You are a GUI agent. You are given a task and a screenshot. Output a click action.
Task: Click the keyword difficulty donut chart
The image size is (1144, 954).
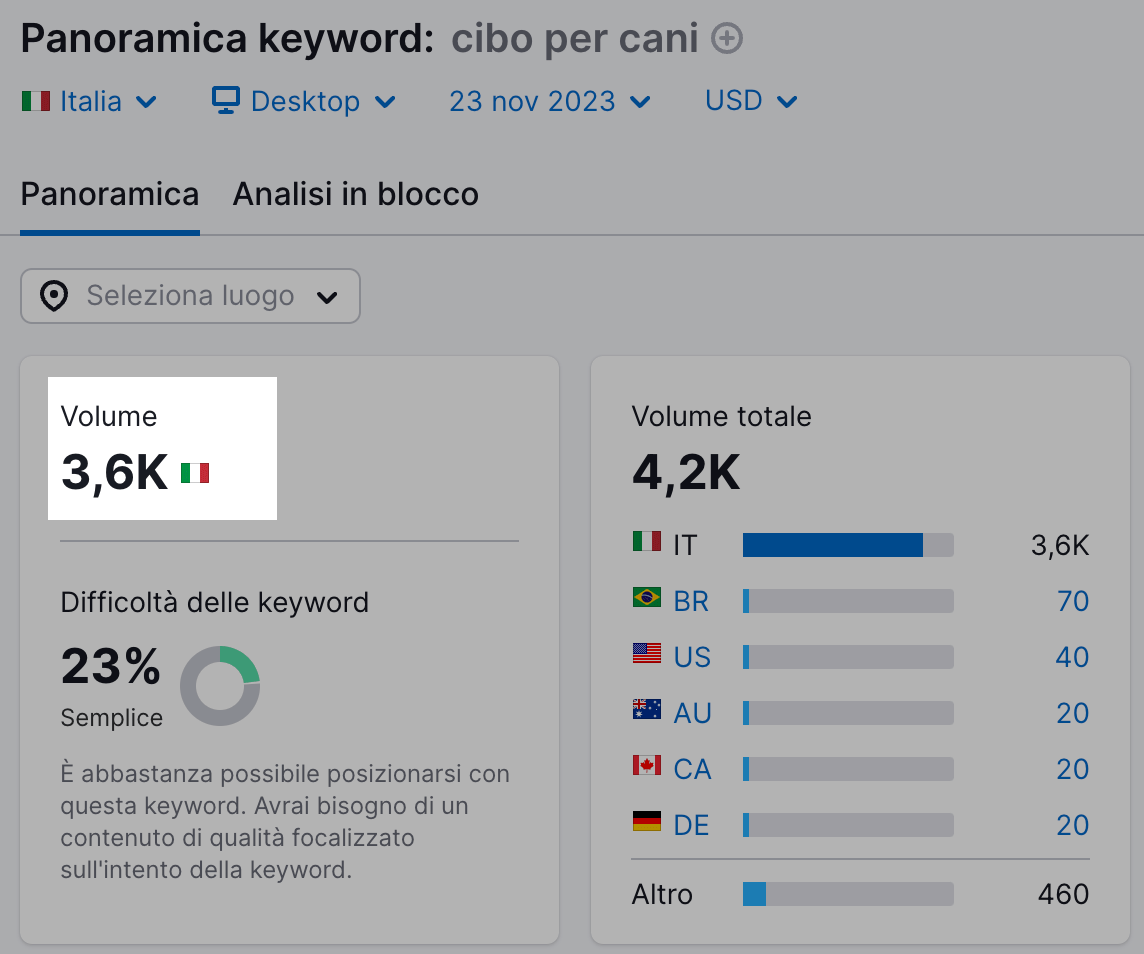tap(220, 686)
